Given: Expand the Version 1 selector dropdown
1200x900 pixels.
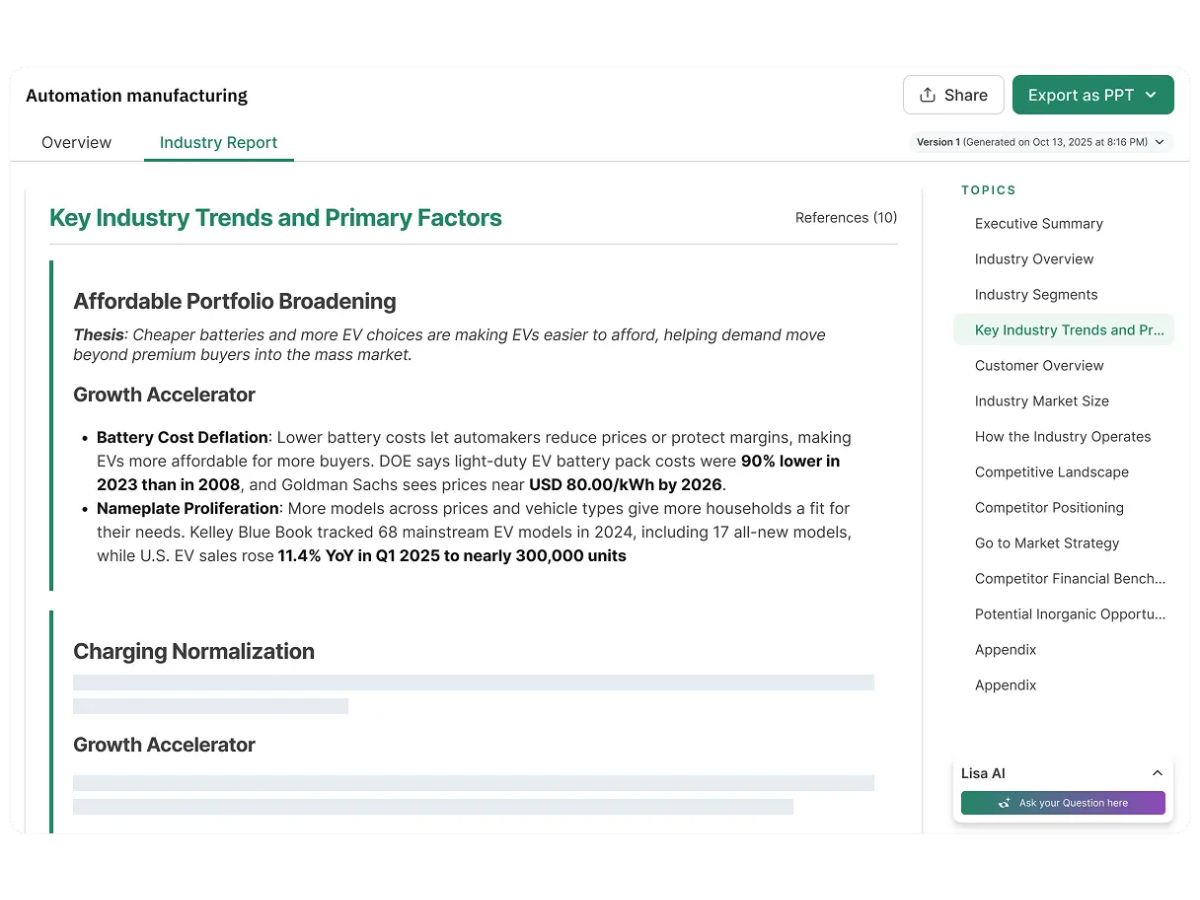Looking at the screenshot, I should coord(1160,142).
